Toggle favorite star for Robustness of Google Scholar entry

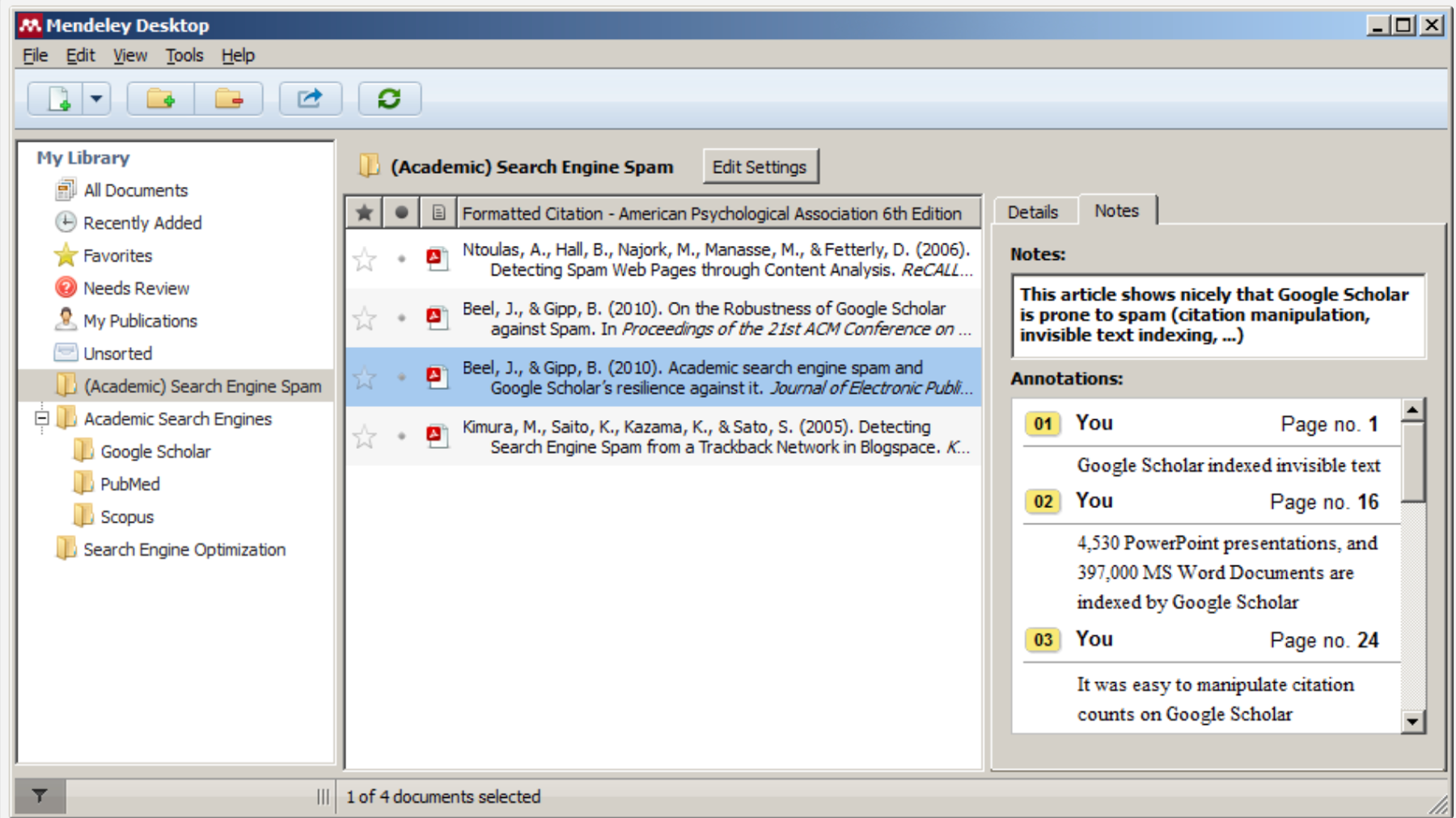365,319
